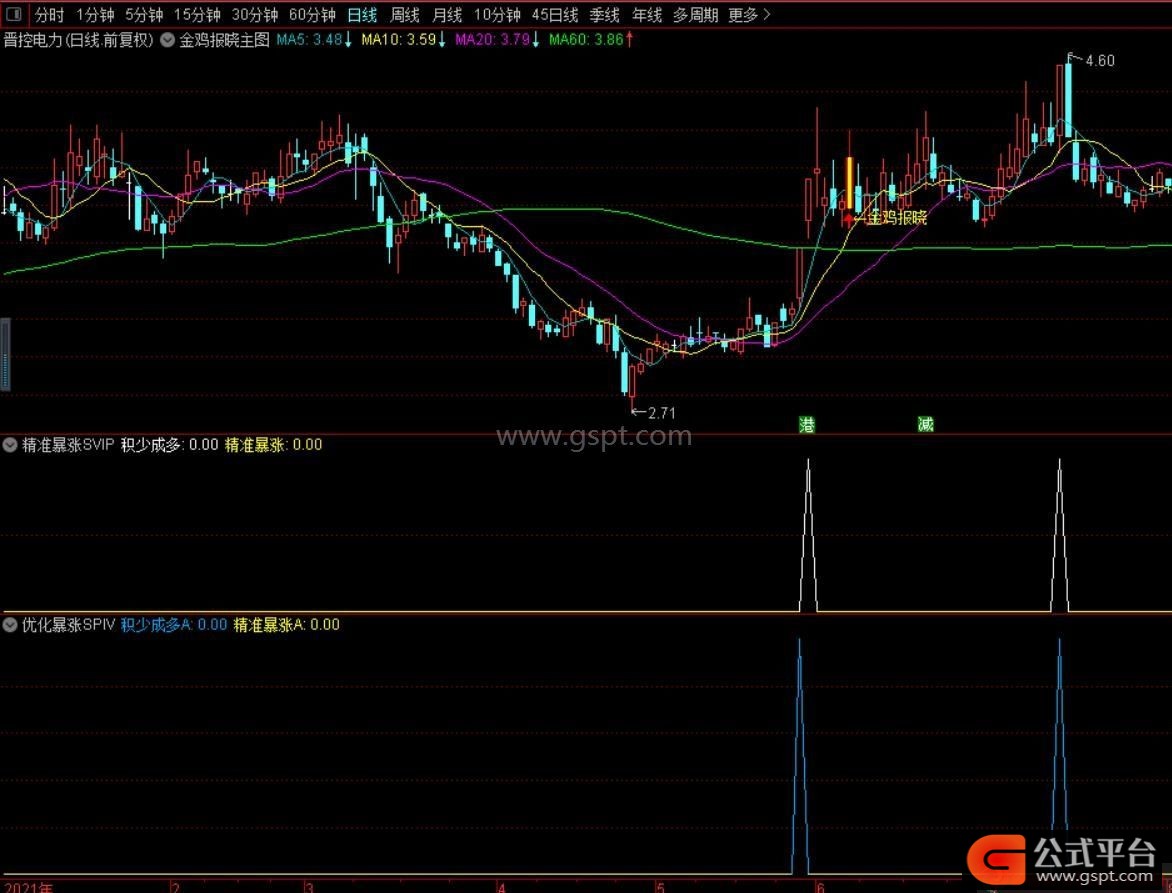Select the 10分钟 period tab
Screen dimensions: 1172x893
(497, 15)
